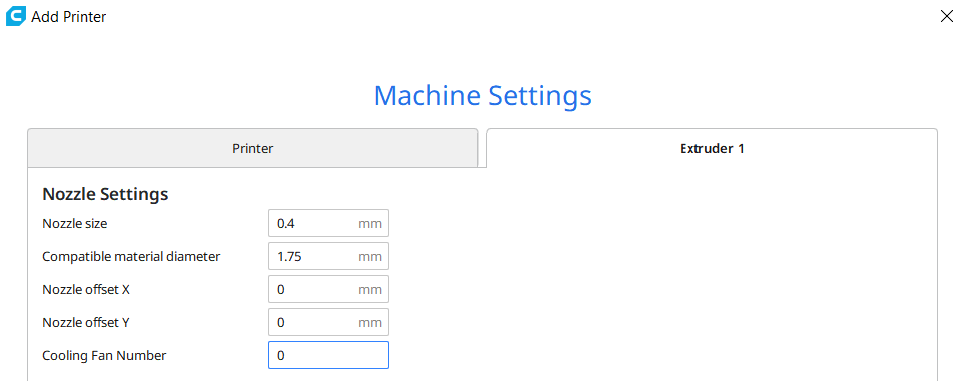Click the mm unit beside 1.75 value
Viewport: 963px width, 381px height.
click(370, 257)
